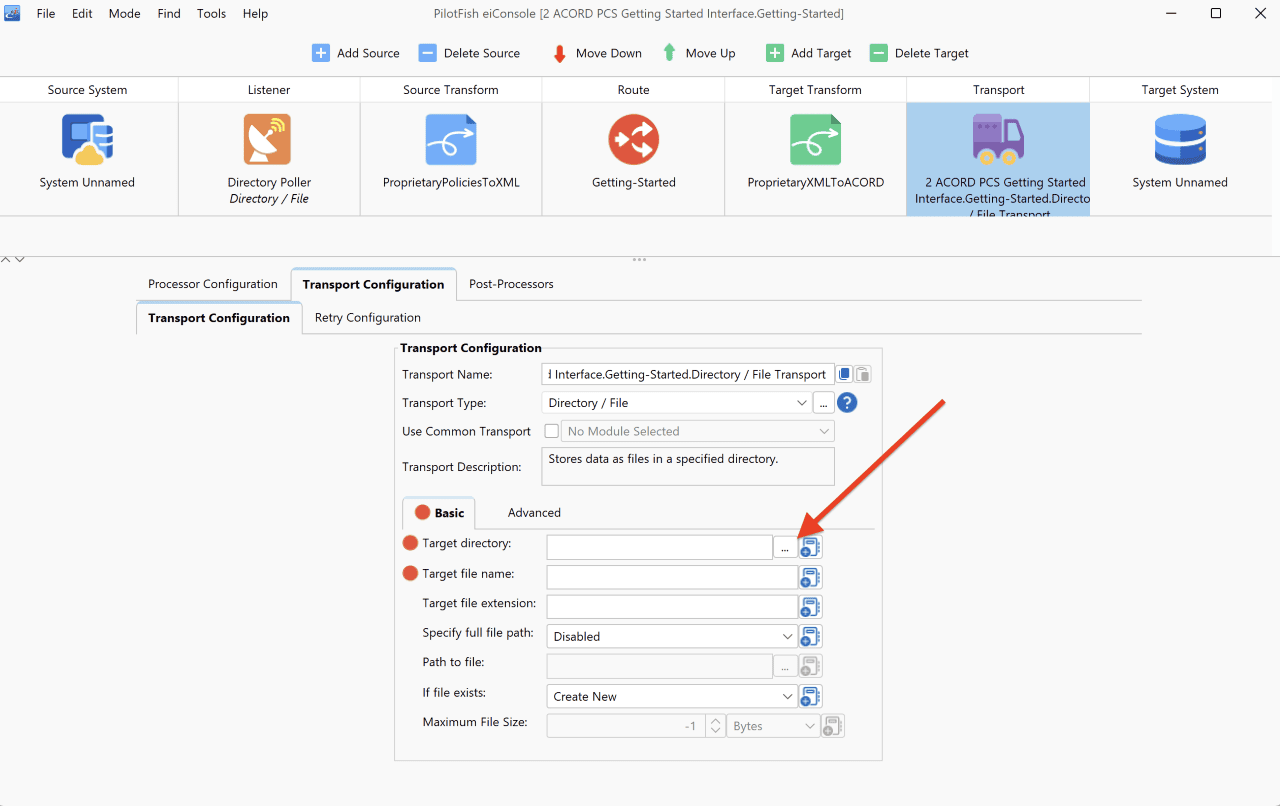Image resolution: width=1280 pixels, height=806 pixels.
Task: Click the Transport Name field
Action: point(688,374)
